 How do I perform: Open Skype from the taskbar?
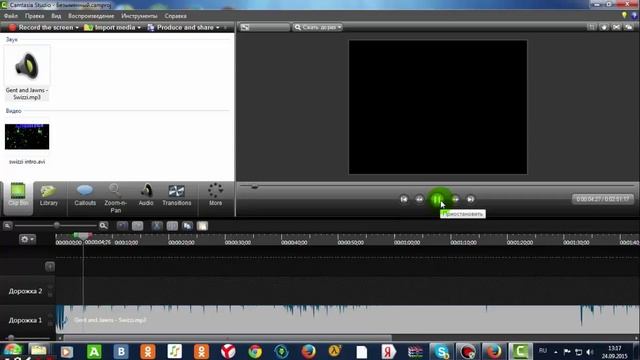(441, 351)
